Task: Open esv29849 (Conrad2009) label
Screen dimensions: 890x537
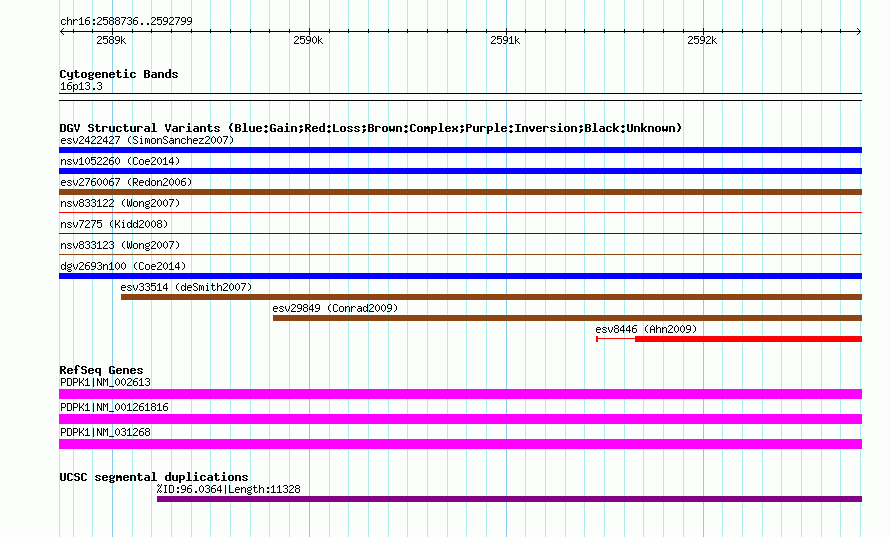Action: 335,308
